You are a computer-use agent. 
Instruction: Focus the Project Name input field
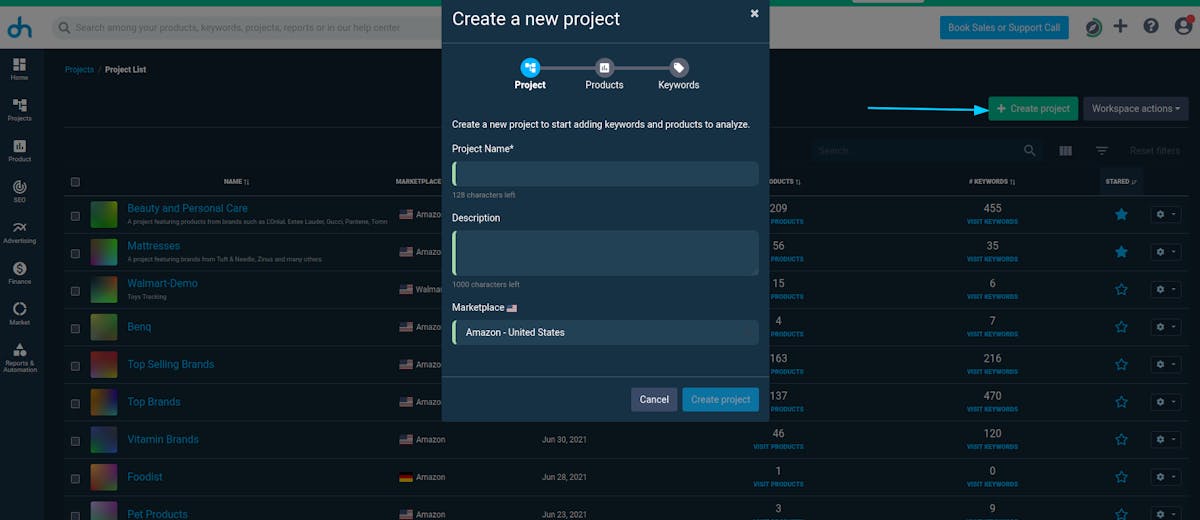[605, 174]
